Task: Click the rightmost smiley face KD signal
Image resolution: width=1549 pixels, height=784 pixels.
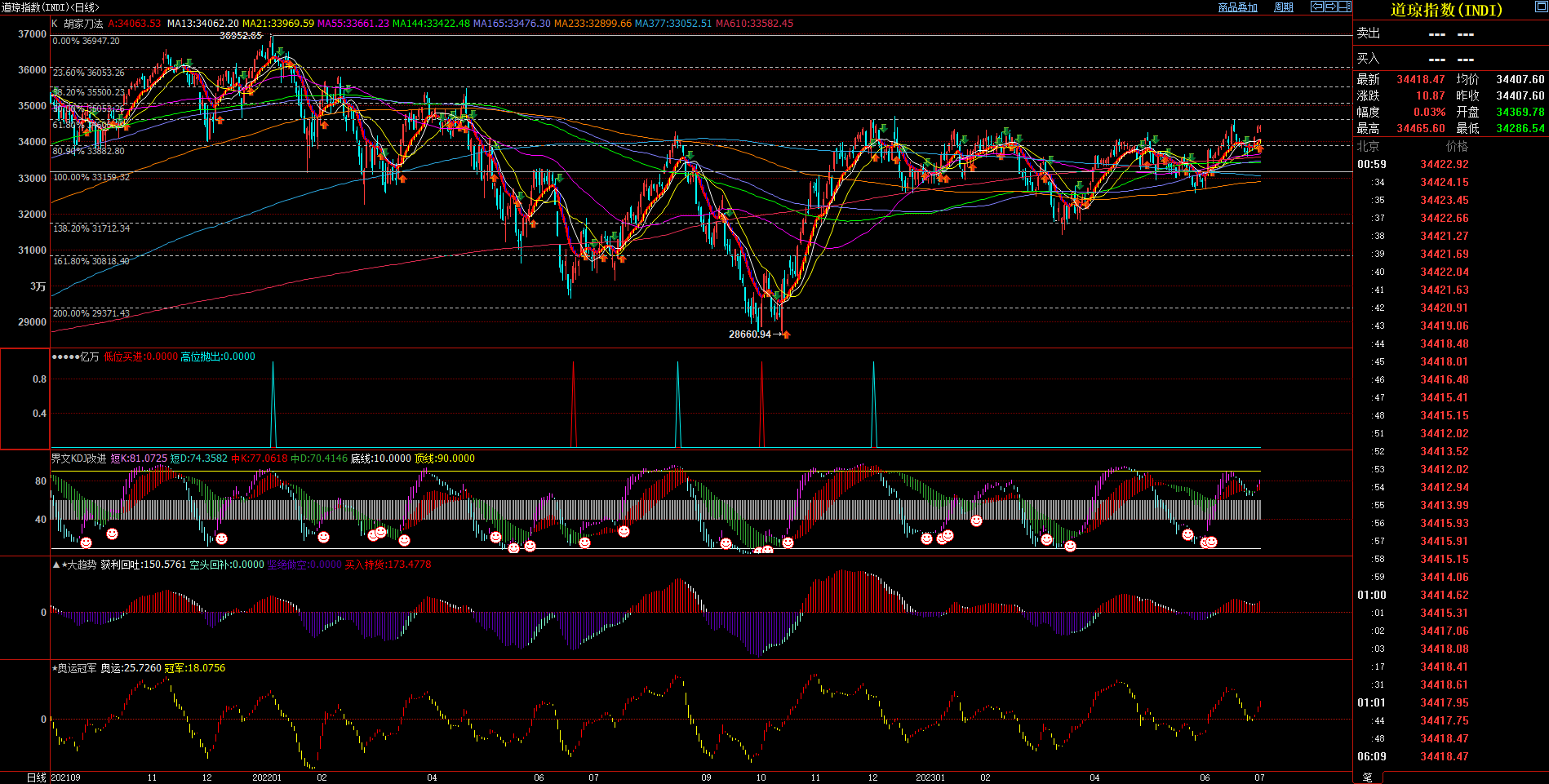Action: pos(1212,542)
